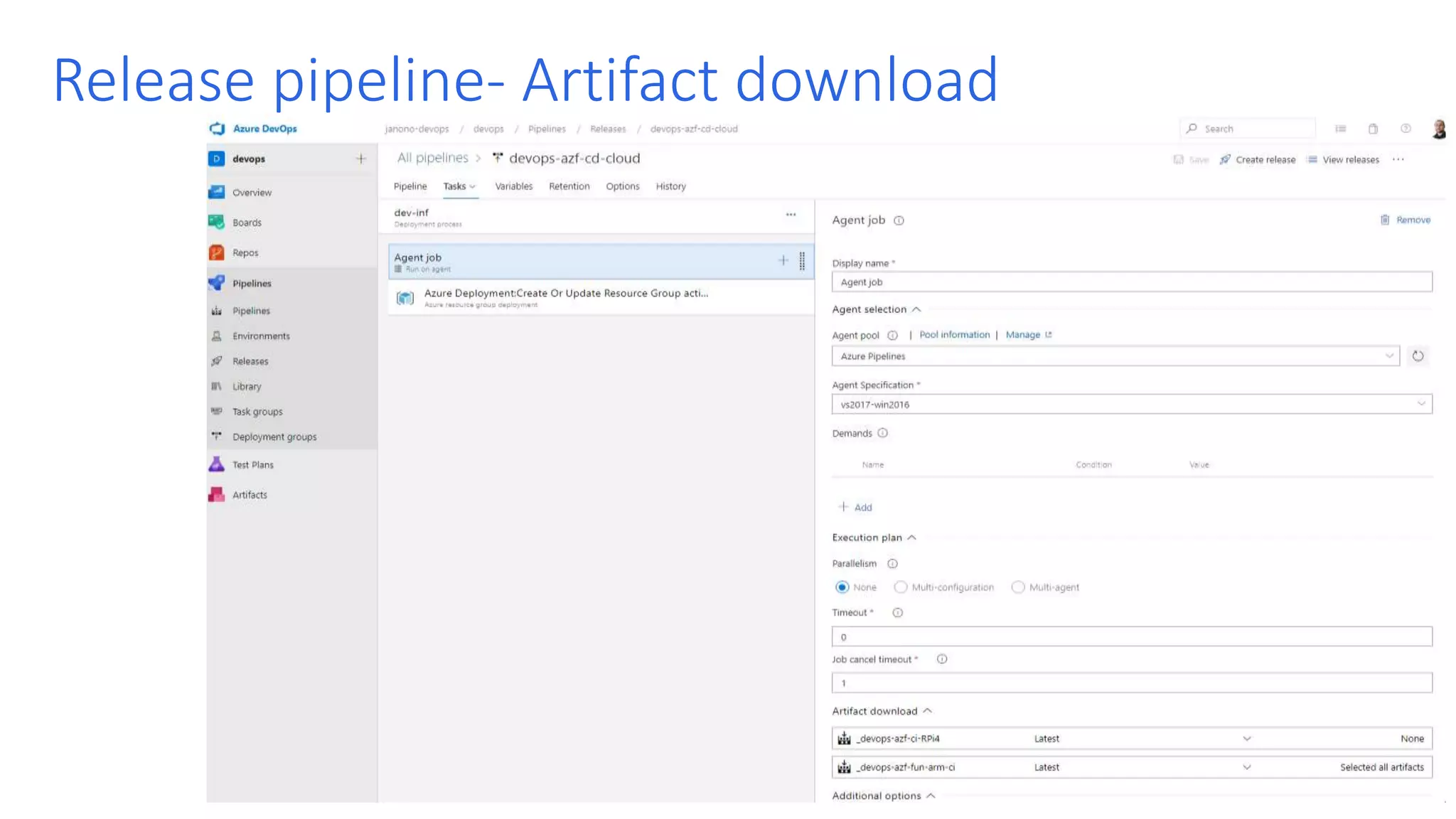Open dev-inf stage more options ellipsis
1456x819 pixels.
click(x=791, y=215)
